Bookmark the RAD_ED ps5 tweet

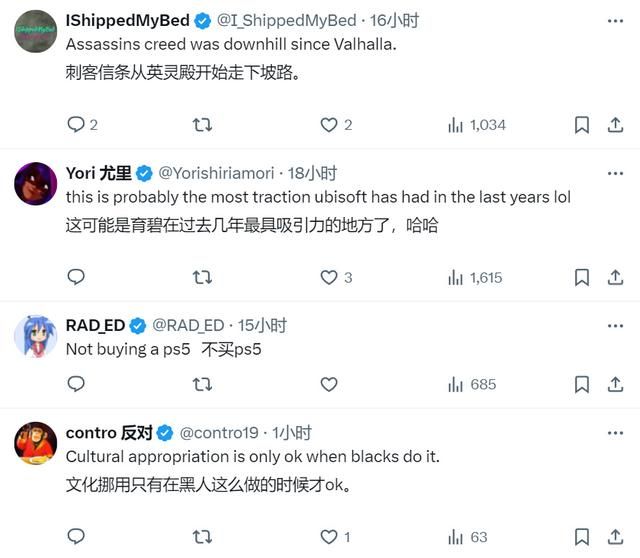click(582, 384)
